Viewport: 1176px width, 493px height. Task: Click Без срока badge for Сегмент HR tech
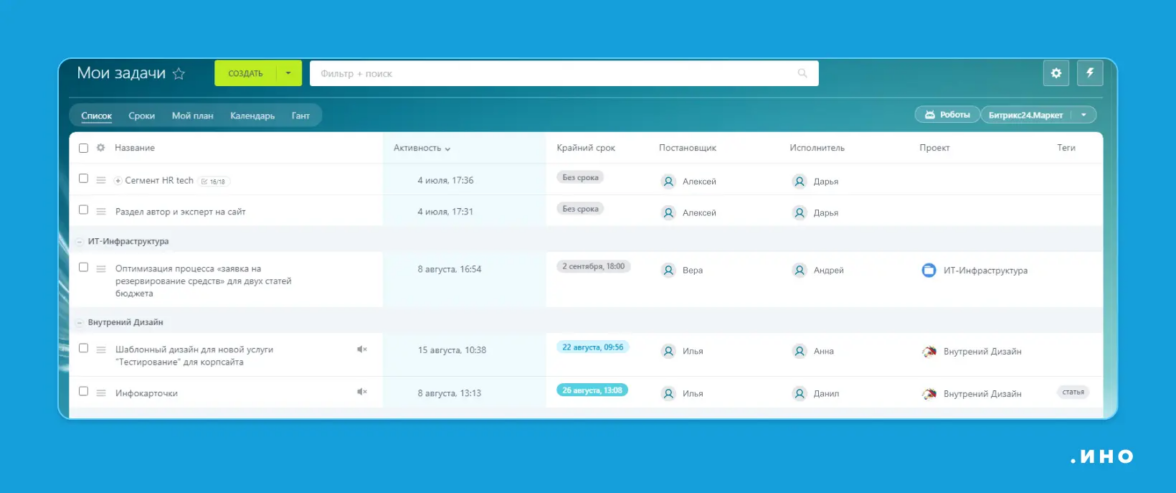(580, 177)
